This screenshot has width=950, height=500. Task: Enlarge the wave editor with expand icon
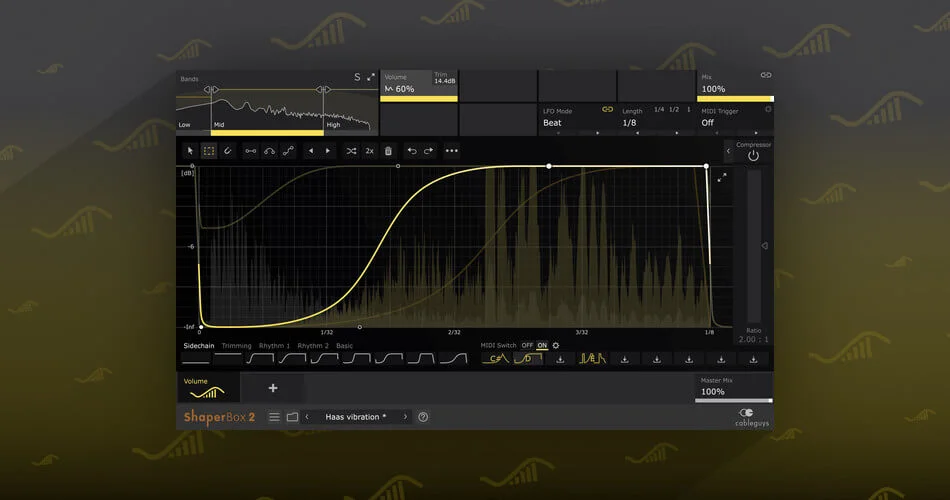click(x=722, y=178)
